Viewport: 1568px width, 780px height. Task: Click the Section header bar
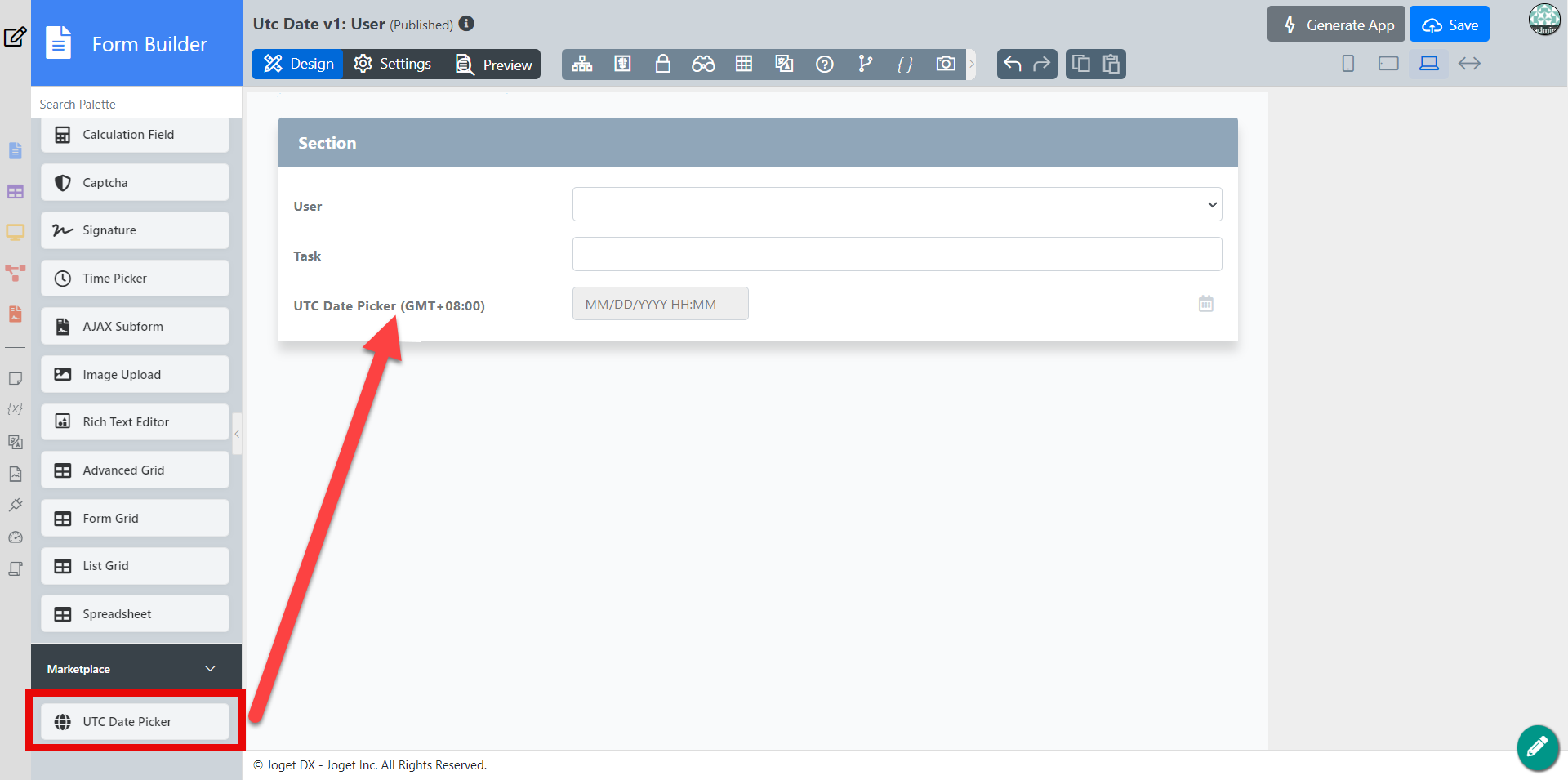tap(758, 142)
